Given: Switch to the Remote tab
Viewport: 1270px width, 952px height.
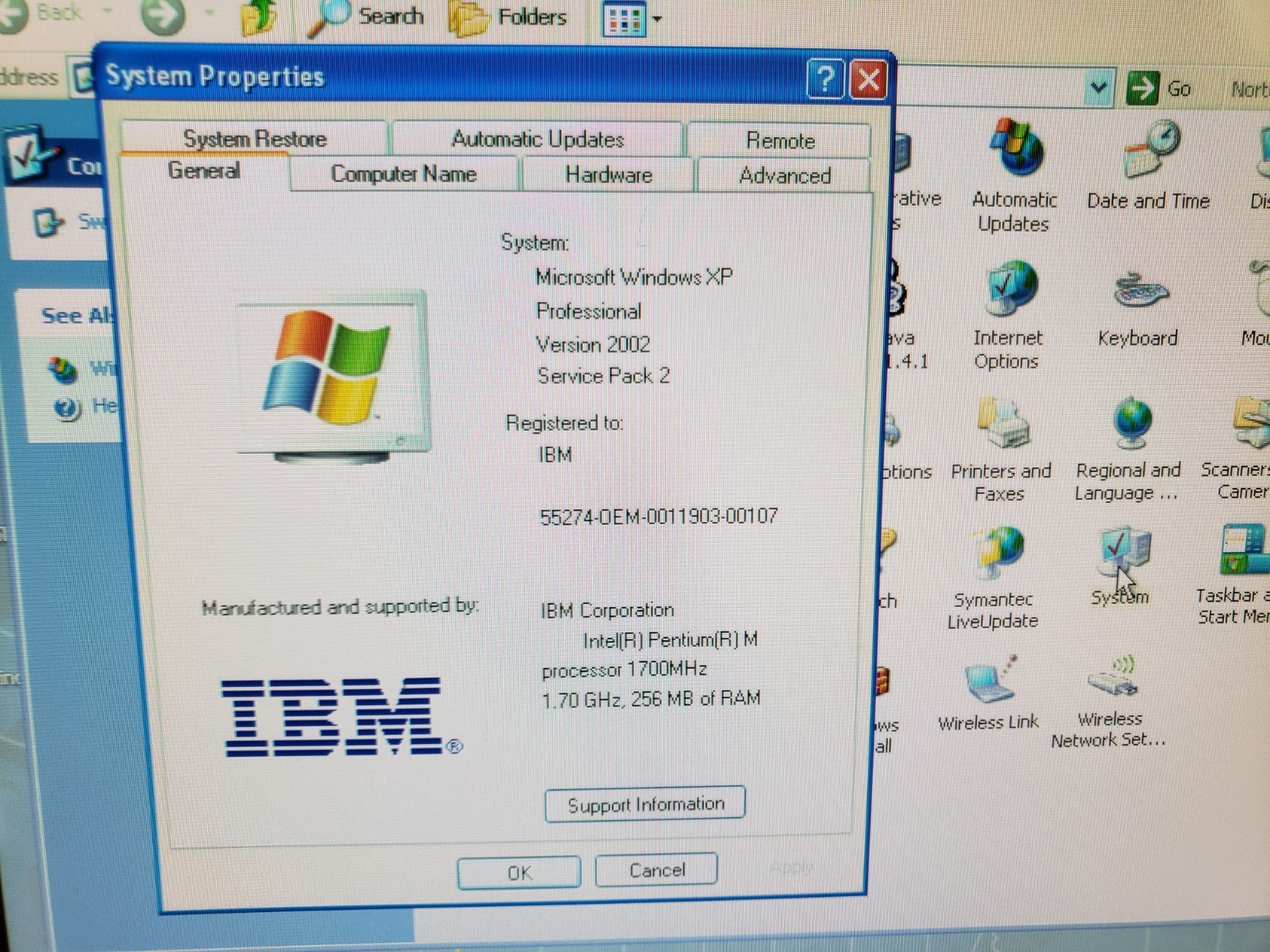Looking at the screenshot, I should (780, 141).
